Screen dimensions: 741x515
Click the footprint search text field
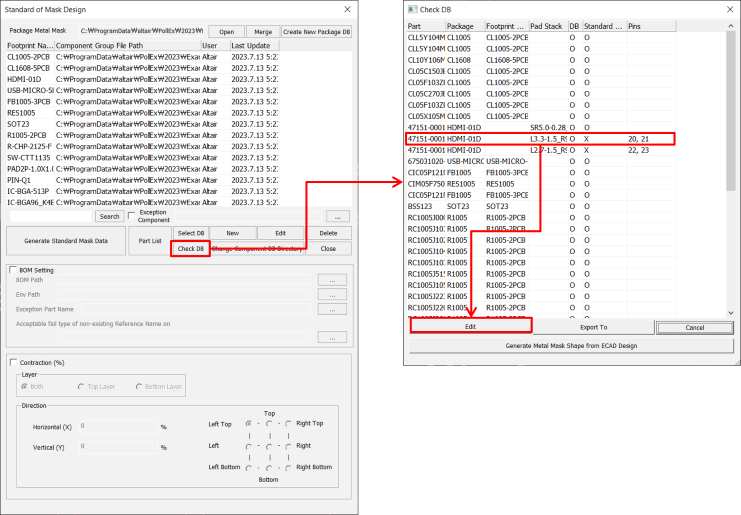coord(50,216)
